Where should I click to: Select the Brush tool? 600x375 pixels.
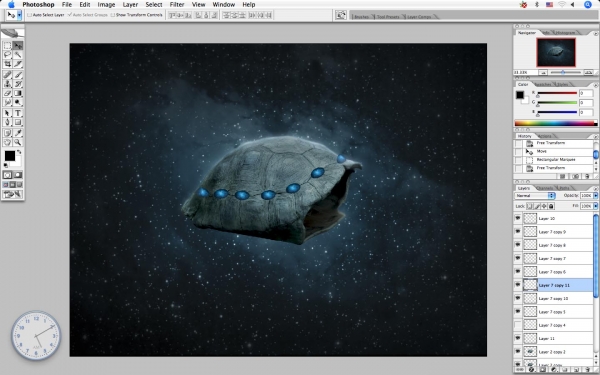click(18, 75)
